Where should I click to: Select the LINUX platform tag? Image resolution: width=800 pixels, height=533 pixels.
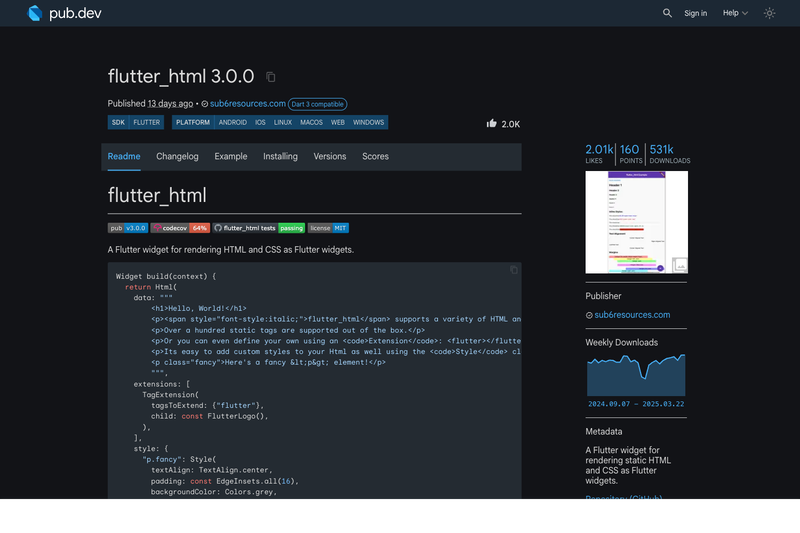click(x=283, y=122)
